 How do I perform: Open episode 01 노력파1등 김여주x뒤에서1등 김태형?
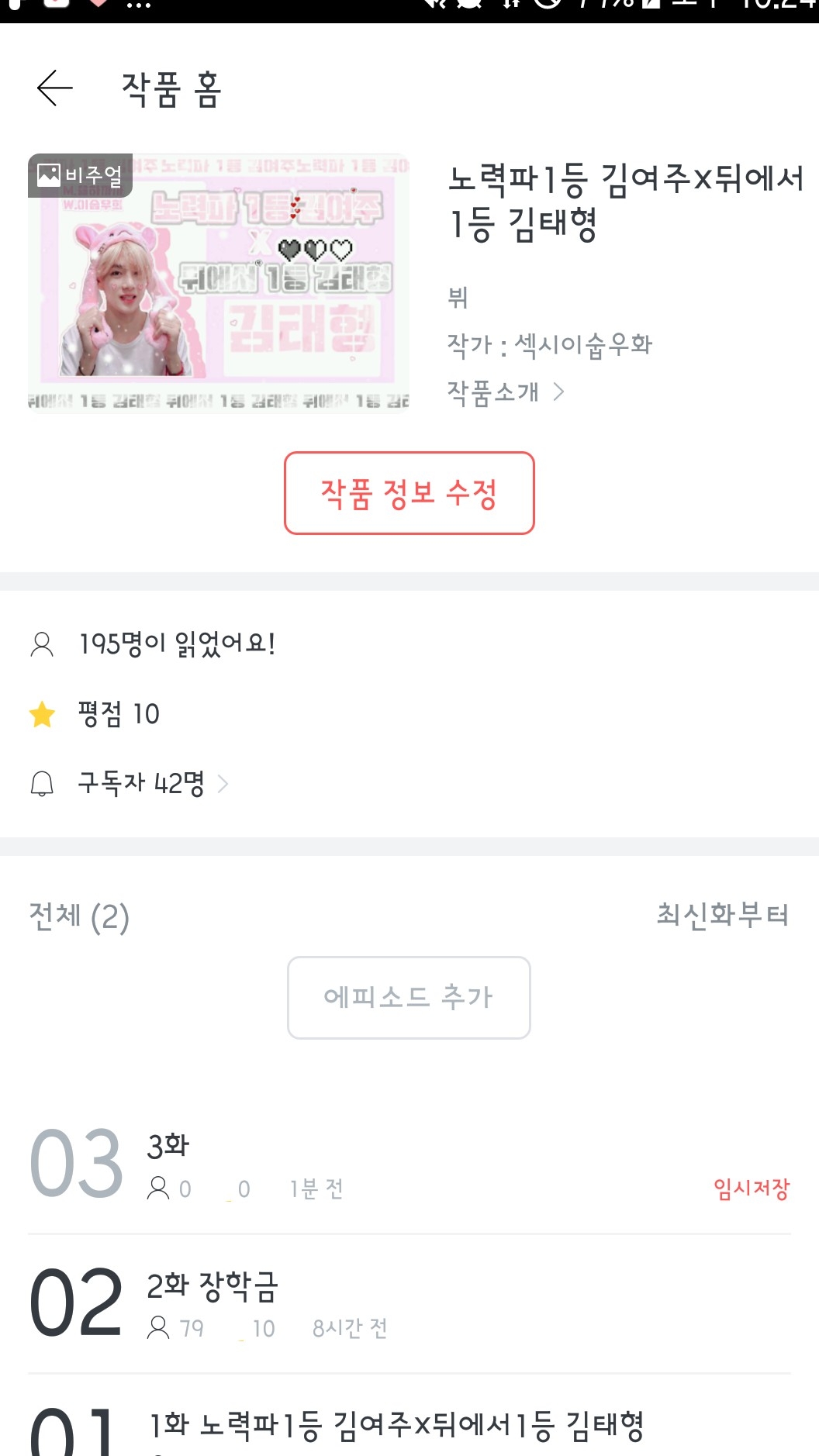coord(396,1425)
